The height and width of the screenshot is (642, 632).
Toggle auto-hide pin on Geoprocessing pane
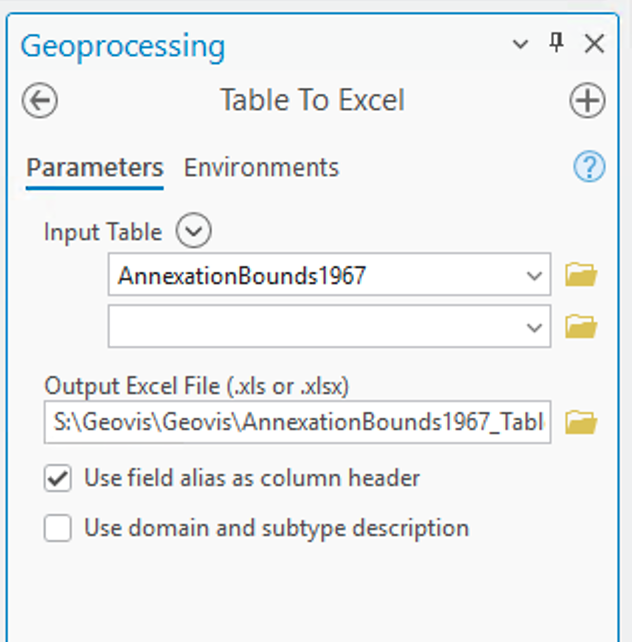coord(557,43)
